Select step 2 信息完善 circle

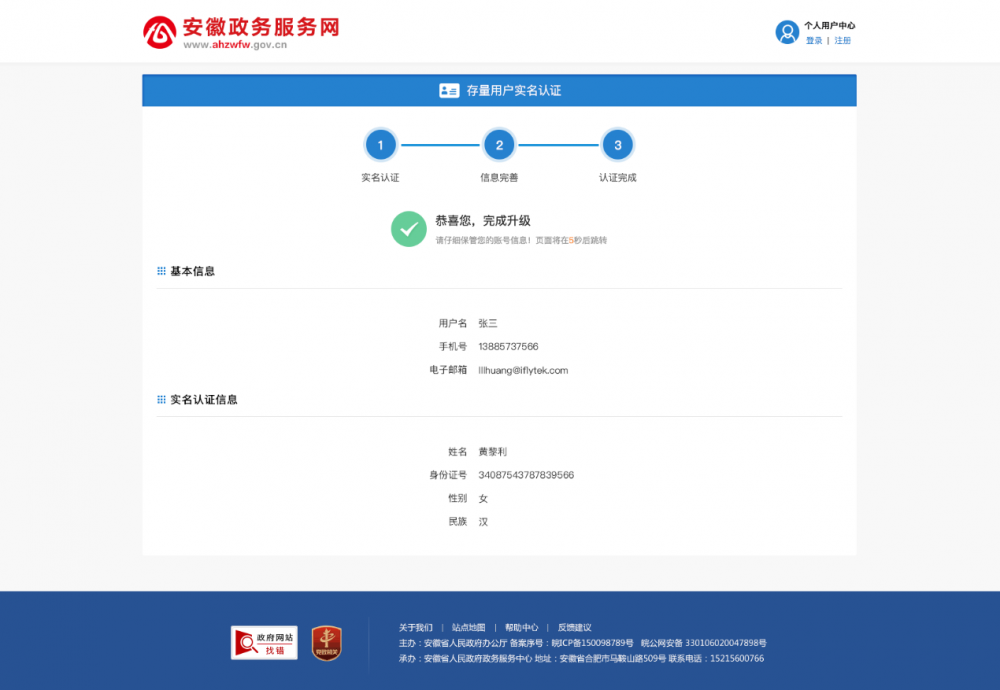pos(499,144)
